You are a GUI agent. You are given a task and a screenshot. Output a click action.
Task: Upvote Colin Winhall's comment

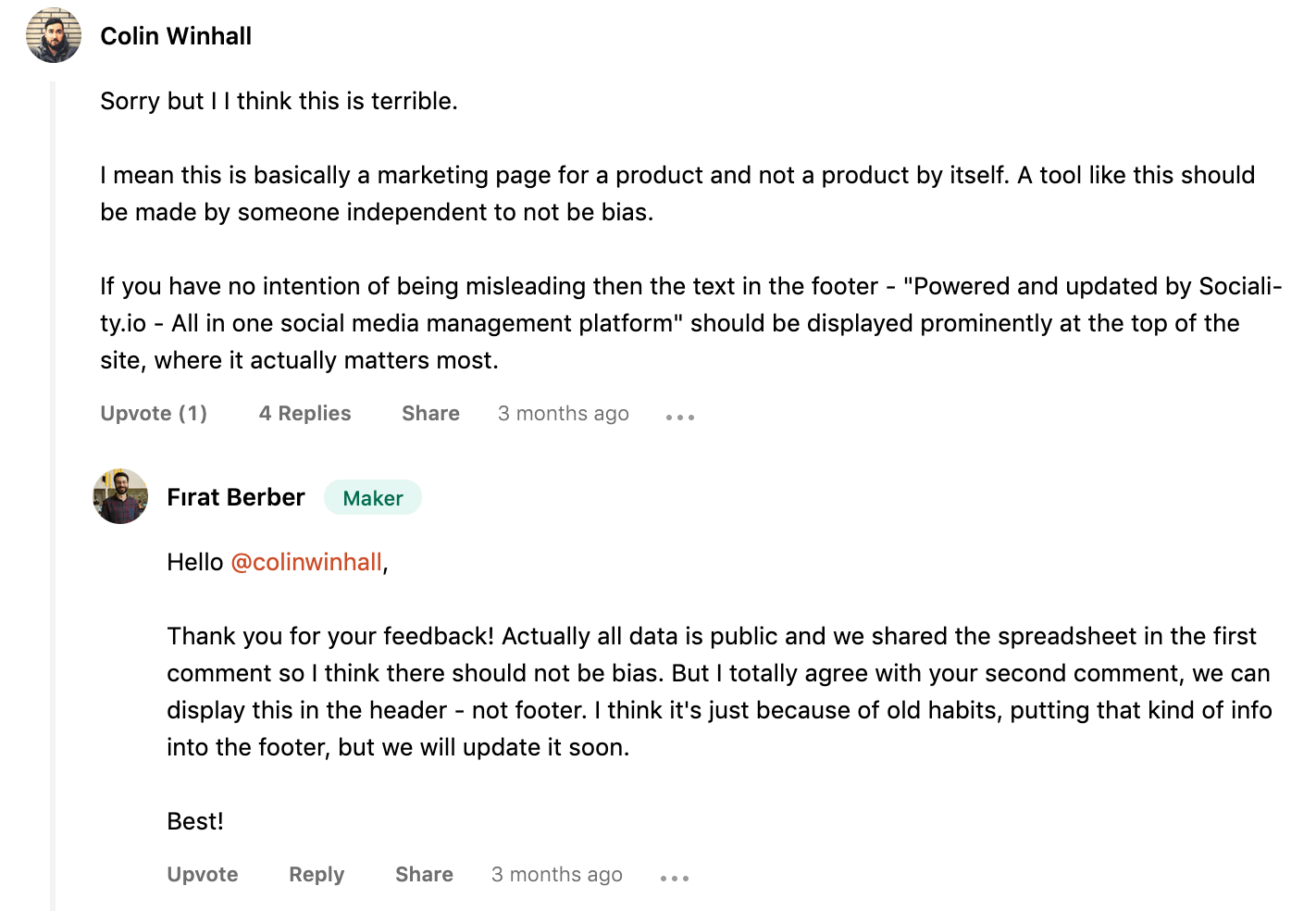pyautogui.click(x=154, y=414)
